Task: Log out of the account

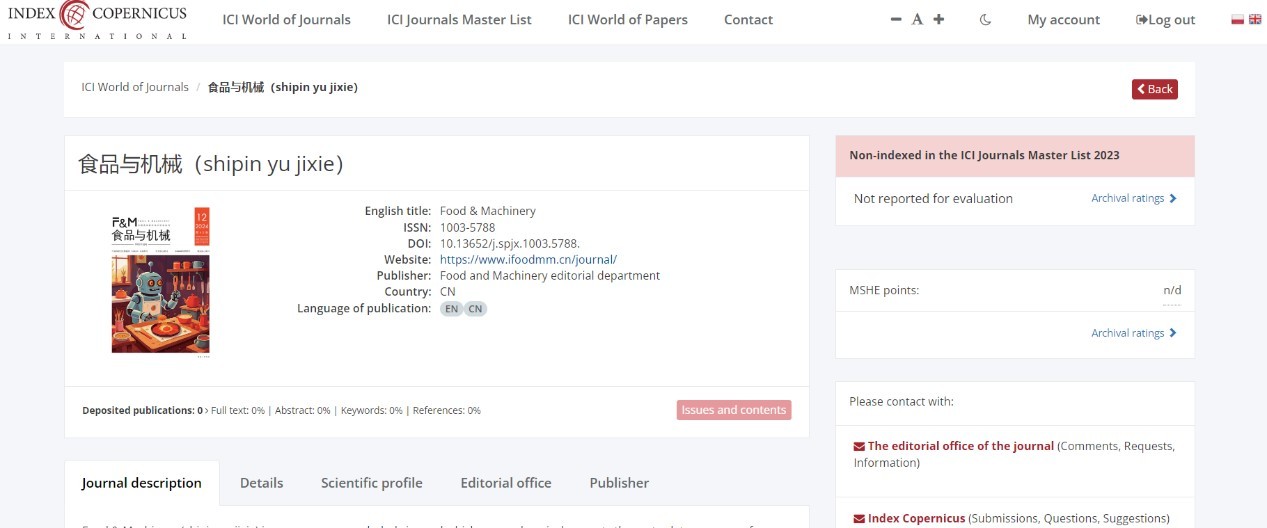Action: [x=1166, y=20]
